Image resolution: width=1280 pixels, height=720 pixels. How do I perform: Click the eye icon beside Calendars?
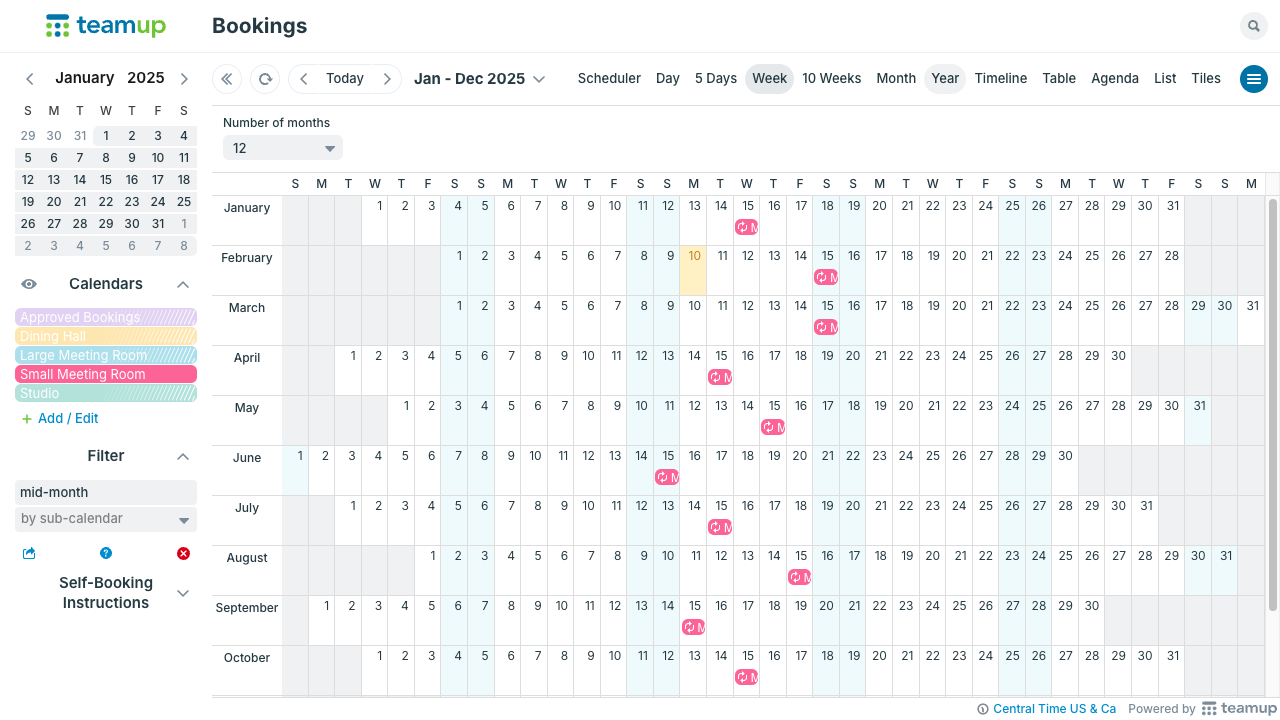[x=29, y=284]
